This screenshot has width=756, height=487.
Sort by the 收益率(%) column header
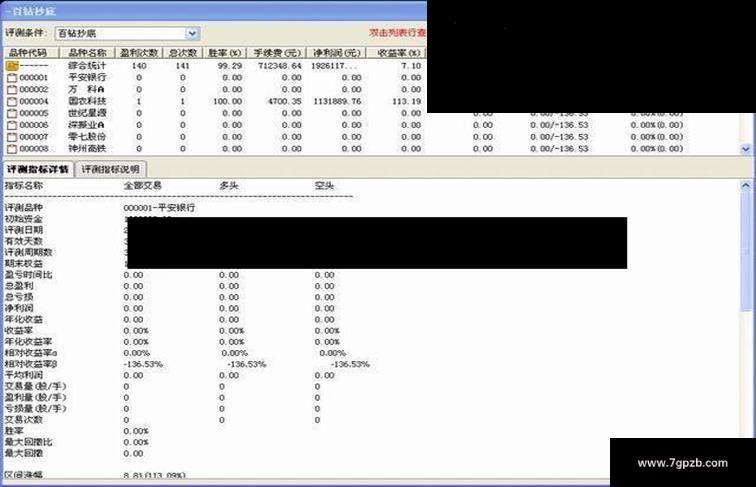coord(396,53)
